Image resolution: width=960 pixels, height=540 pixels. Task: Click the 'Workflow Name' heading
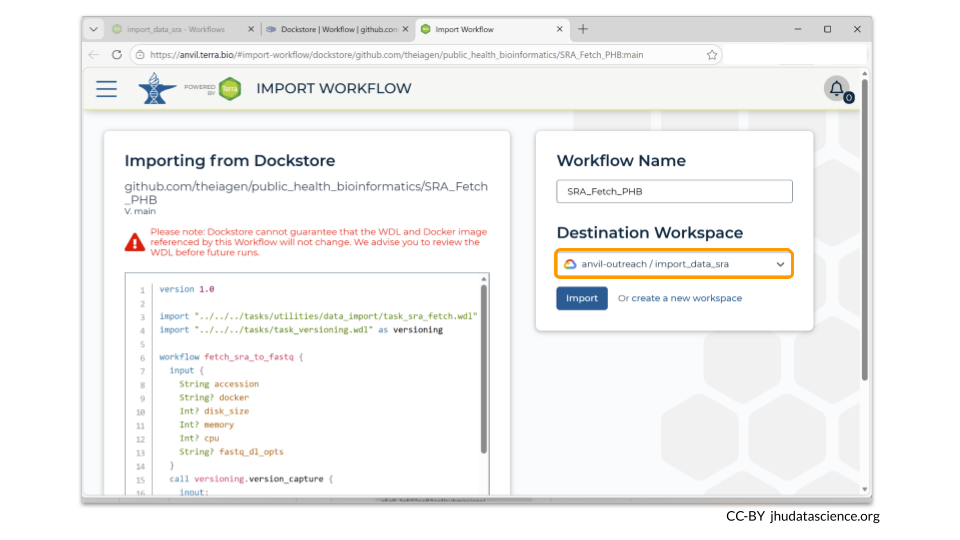[x=621, y=160]
